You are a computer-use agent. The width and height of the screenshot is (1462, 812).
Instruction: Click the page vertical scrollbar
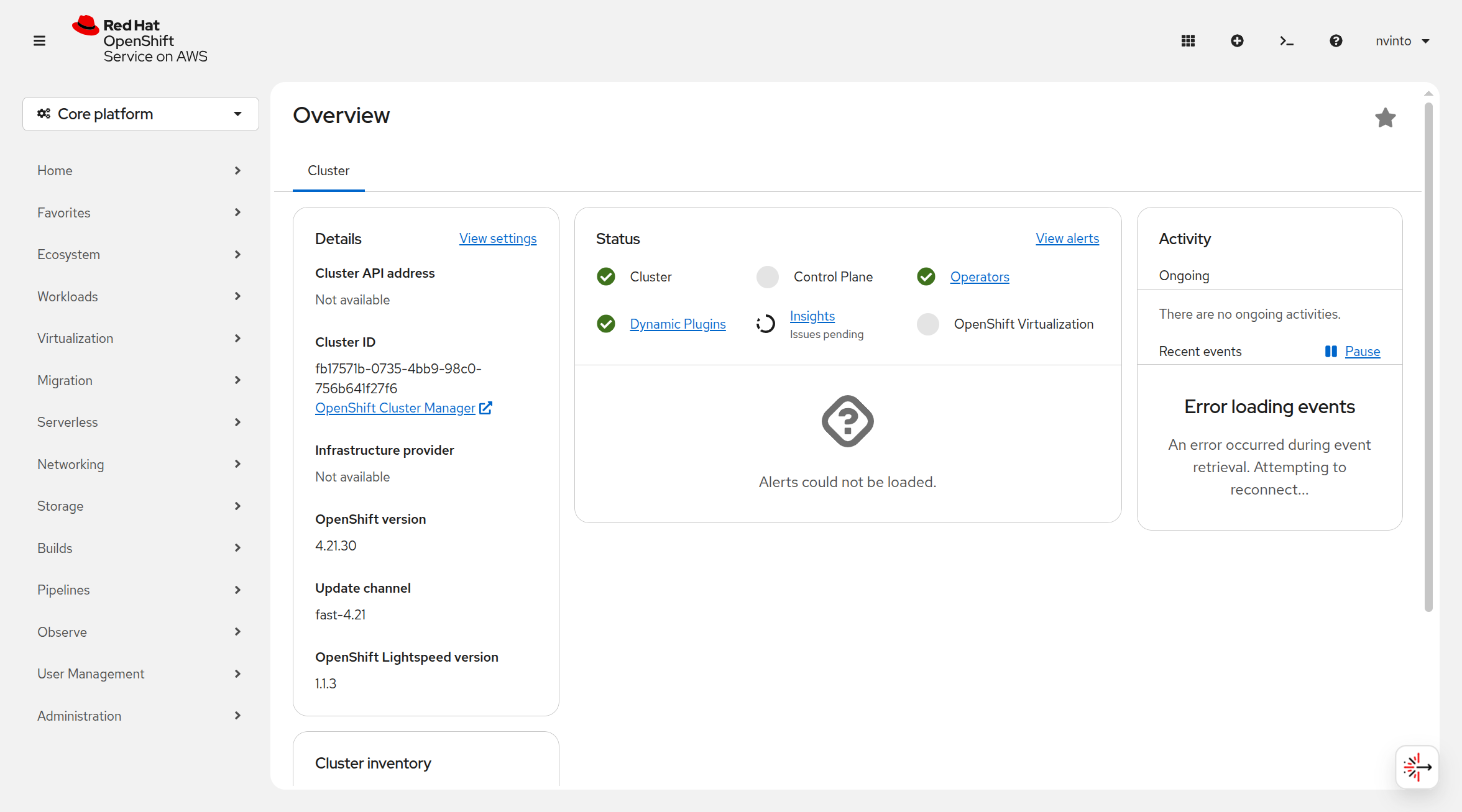pos(1428,357)
